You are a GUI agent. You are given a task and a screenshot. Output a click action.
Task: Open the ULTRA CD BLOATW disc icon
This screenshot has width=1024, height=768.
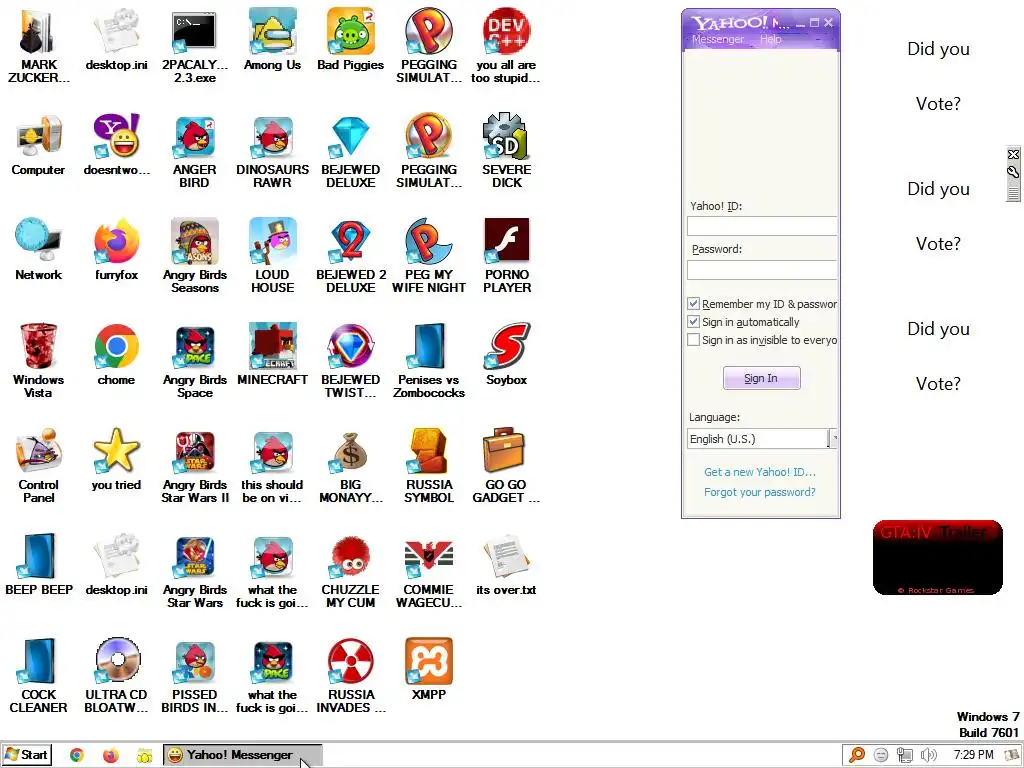coord(116,675)
